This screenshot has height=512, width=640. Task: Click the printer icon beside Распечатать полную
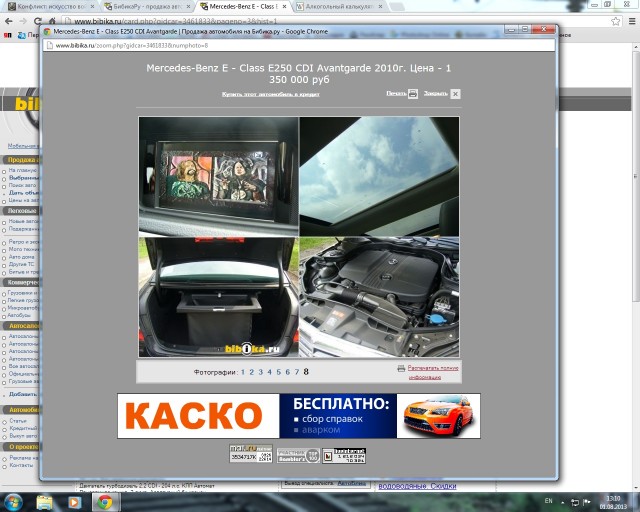[x=401, y=368]
